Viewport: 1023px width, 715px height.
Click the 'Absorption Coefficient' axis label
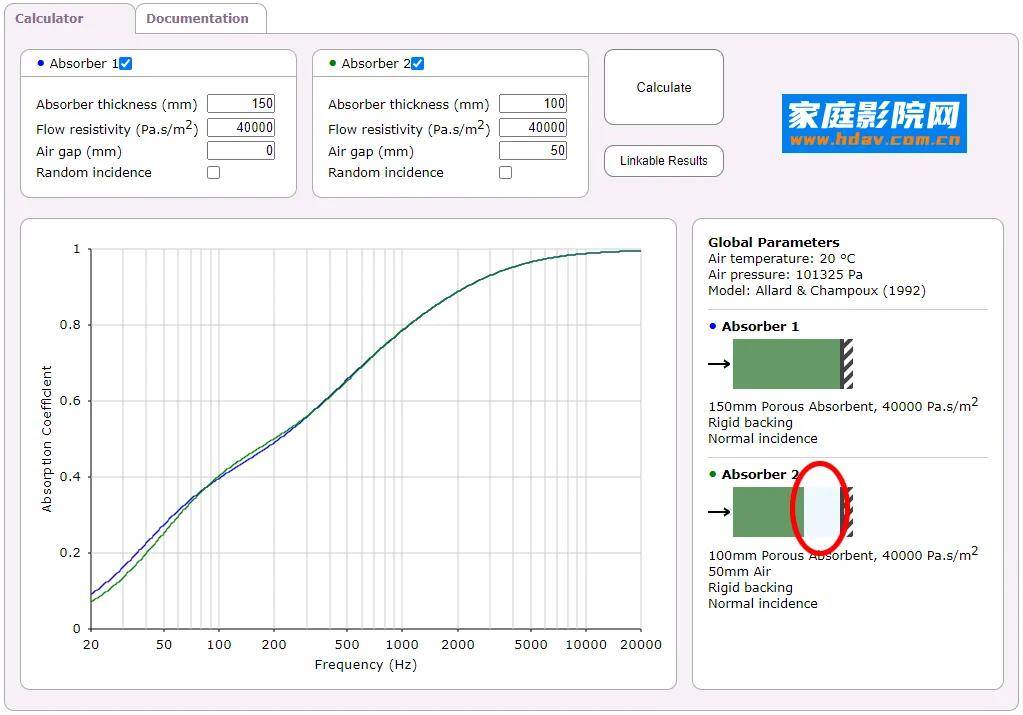click(x=46, y=438)
